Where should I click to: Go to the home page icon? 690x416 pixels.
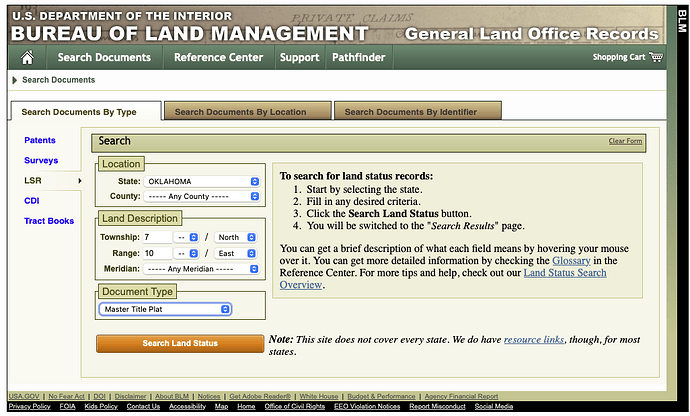click(x=27, y=57)
